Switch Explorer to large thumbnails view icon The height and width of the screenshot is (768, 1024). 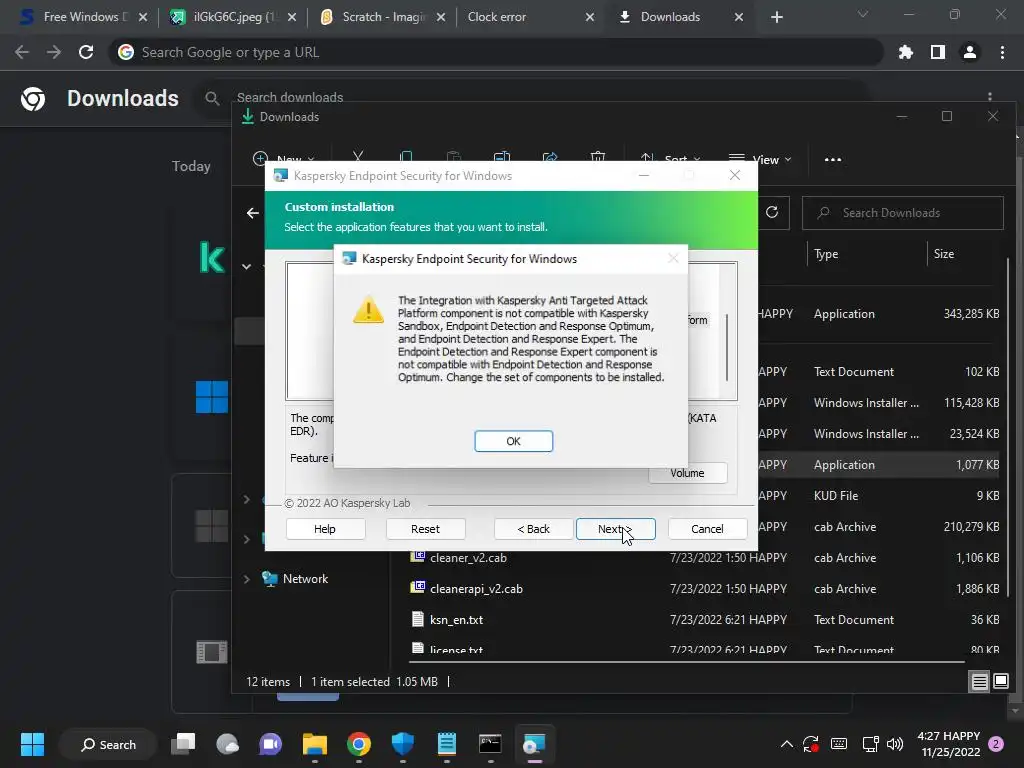click(x=1000, y=682)
